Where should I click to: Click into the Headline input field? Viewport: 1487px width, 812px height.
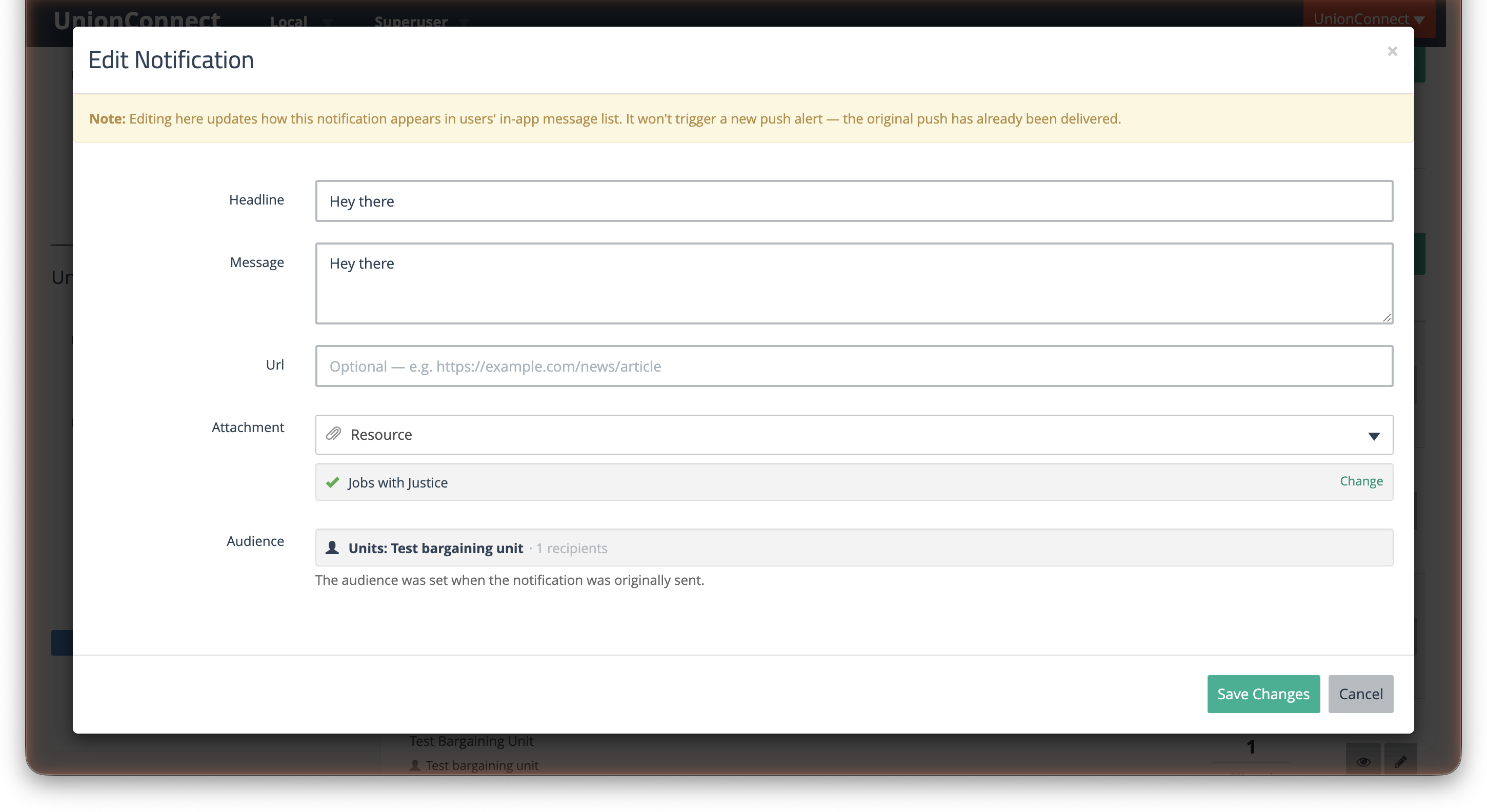[x=854, y=201]
